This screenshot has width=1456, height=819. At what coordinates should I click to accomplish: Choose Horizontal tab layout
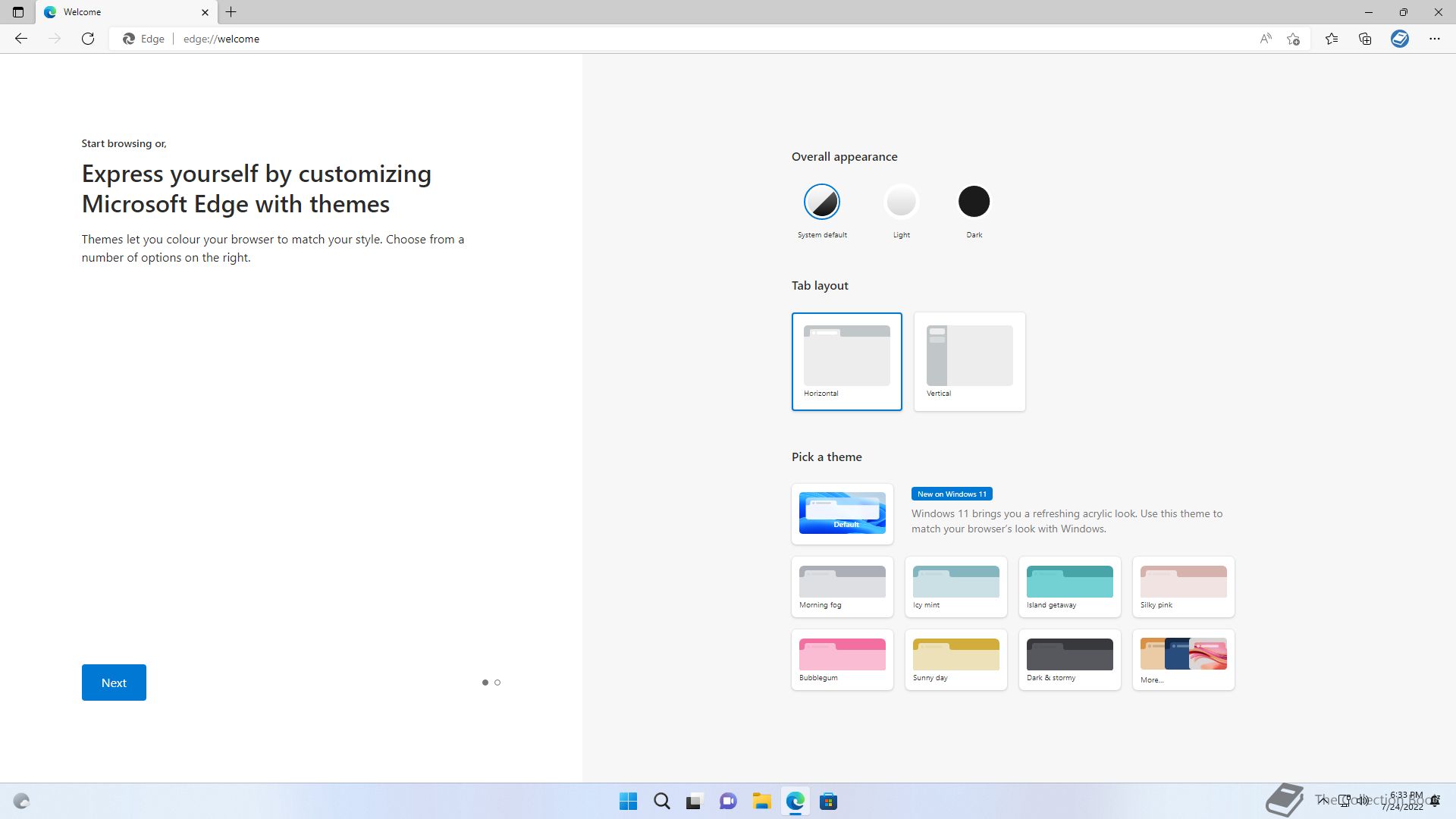[846, 362]
